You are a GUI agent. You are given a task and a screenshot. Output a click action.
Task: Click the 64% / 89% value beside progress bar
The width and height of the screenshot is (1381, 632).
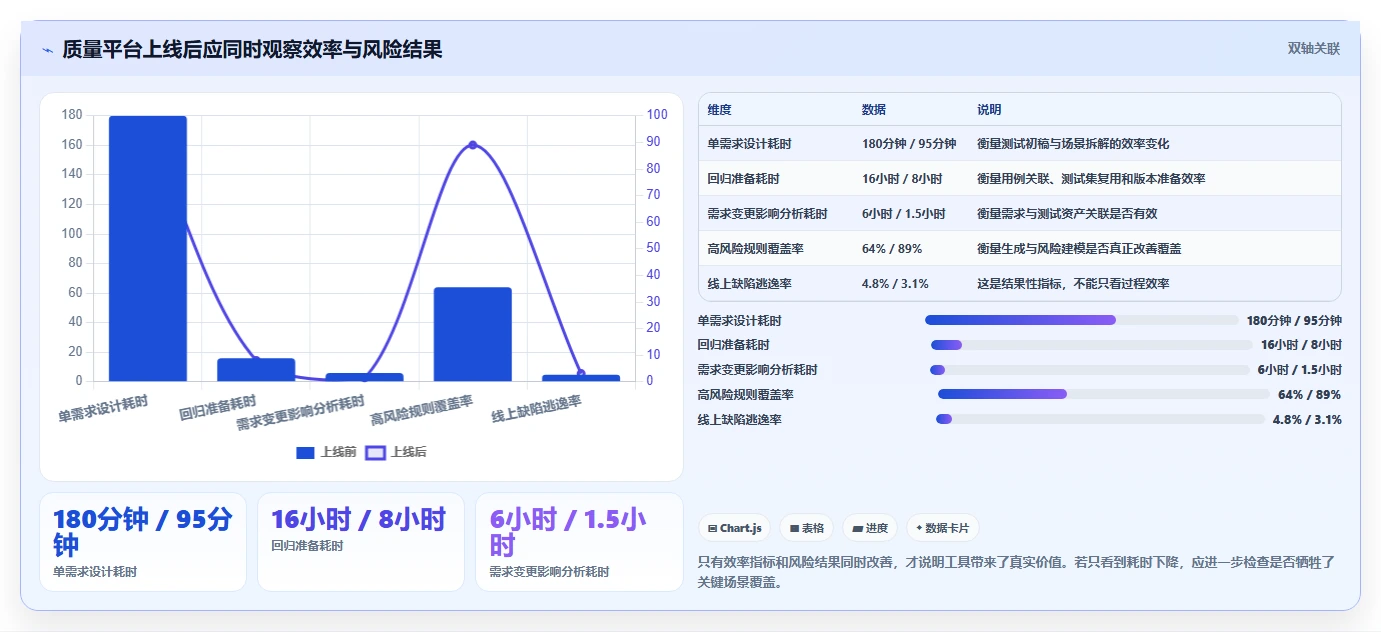pos(1309,395)
